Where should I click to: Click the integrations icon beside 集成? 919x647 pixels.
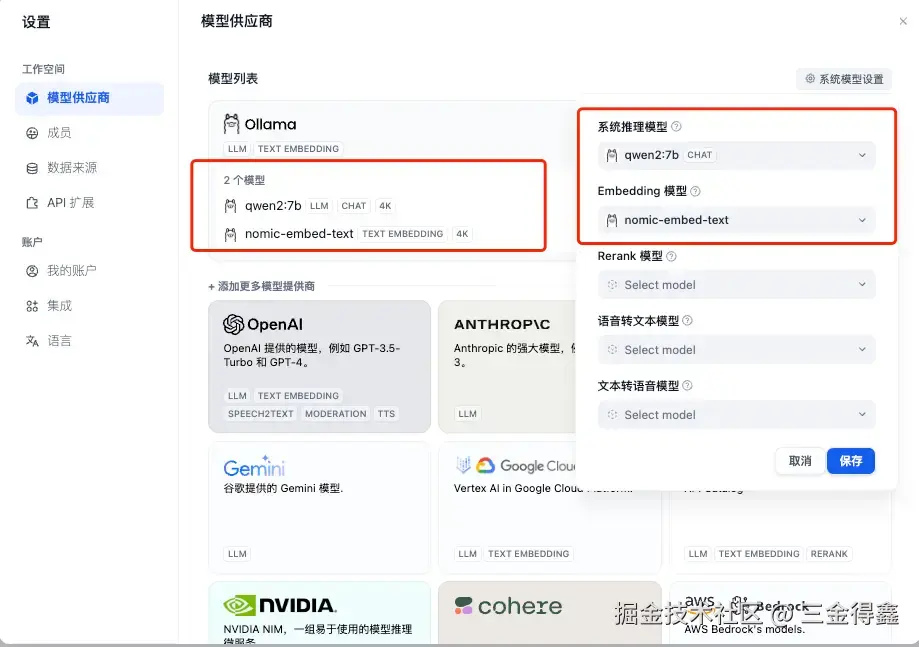[32, 306]
